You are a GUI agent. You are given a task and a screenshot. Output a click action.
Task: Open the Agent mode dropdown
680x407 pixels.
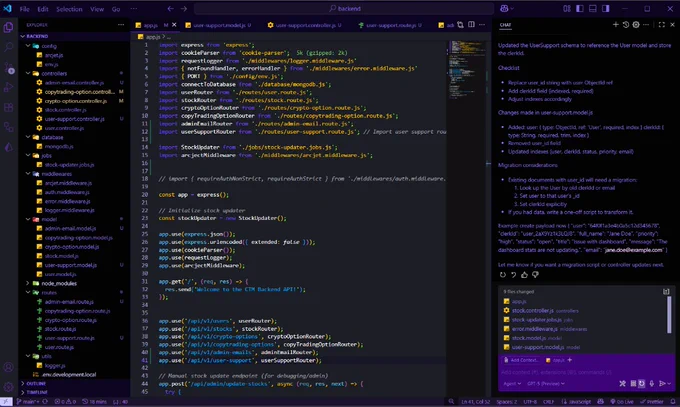pyautogui.click(x=512, y=384)
